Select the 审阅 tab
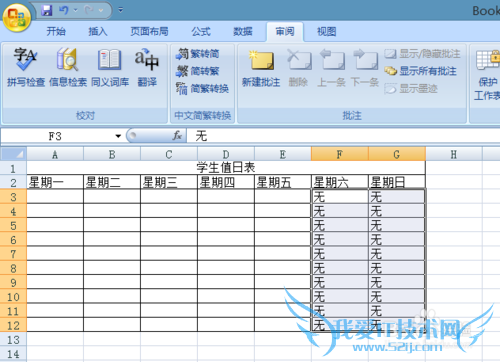This screenshot has height=362, width=500. (x=285, y=32)
